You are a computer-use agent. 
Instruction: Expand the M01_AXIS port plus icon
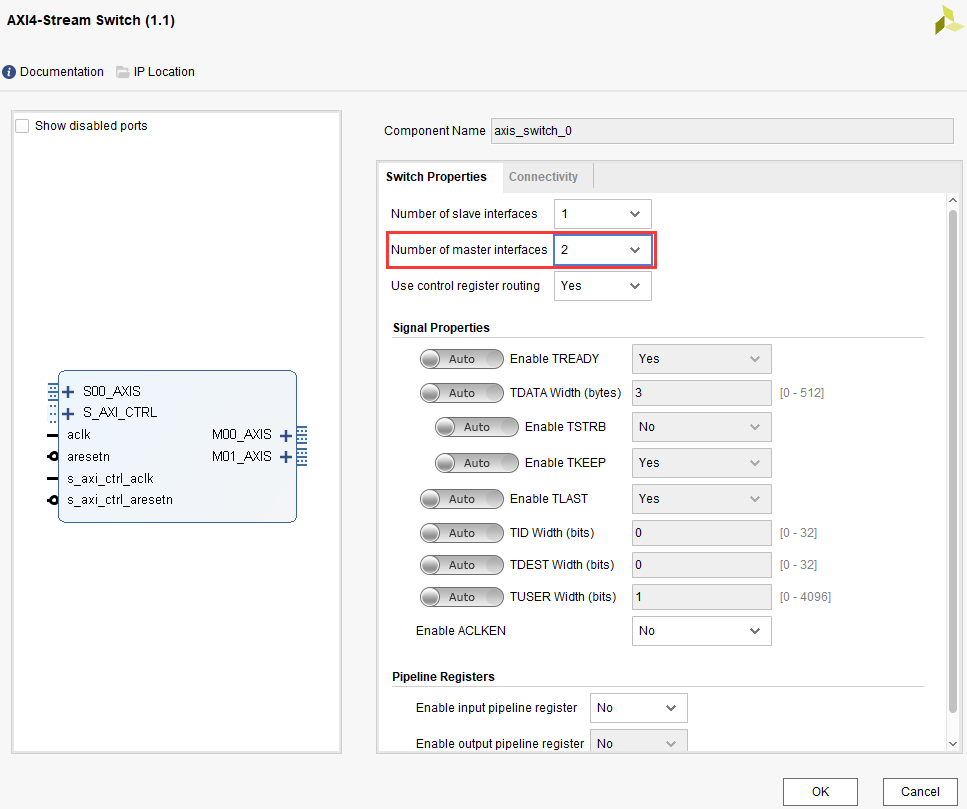point(286,457)
